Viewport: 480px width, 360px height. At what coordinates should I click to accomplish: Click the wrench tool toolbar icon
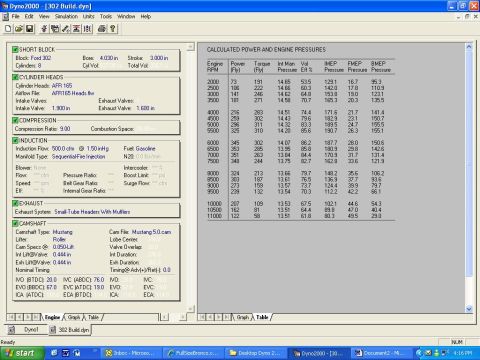[66, 29]
